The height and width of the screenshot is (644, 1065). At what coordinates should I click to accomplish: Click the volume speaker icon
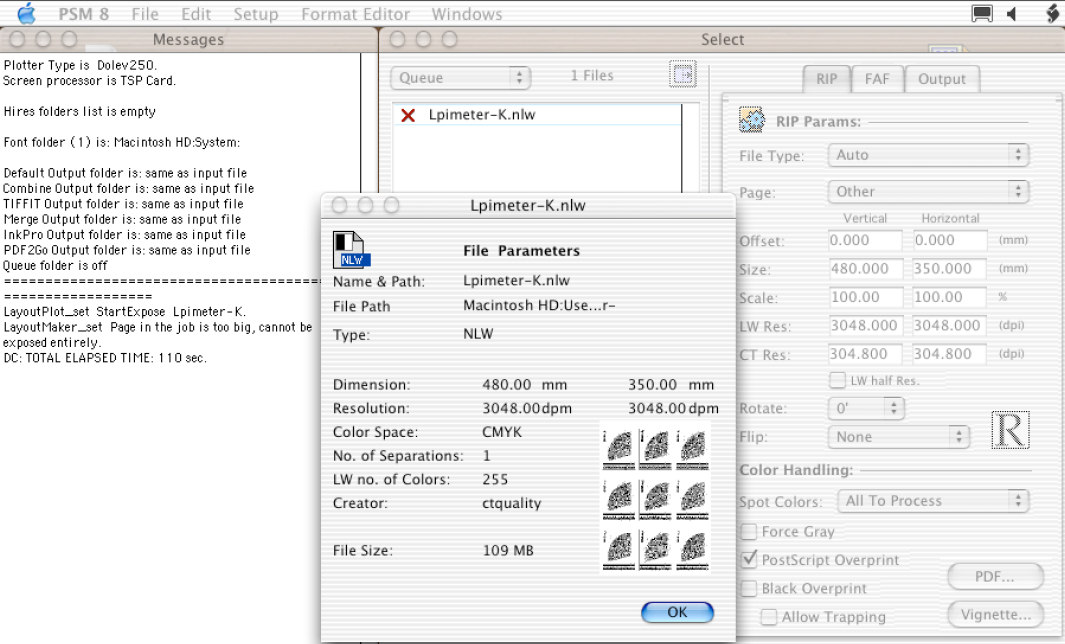click(x=1012, y=14)
